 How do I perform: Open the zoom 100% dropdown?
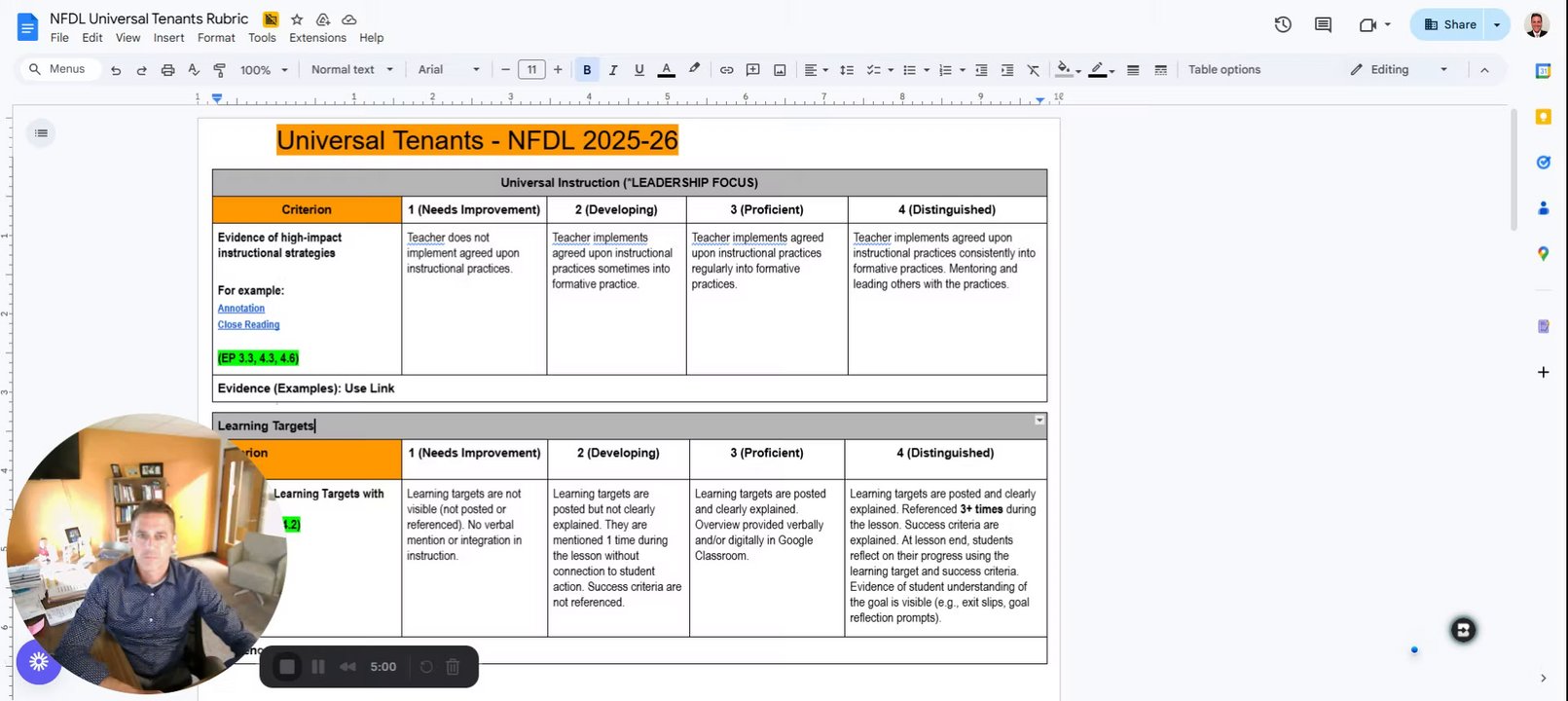point(265,70)
